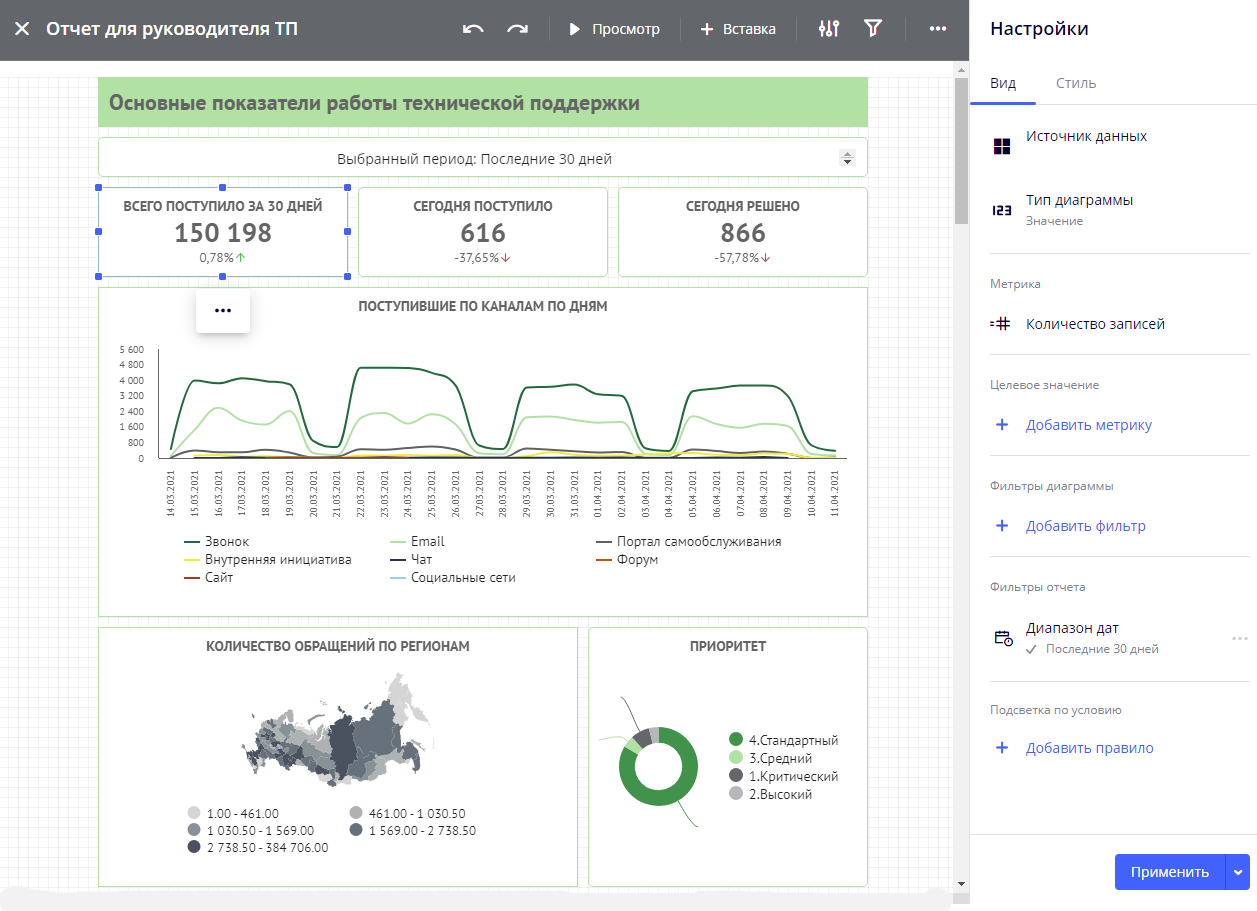Click the redo arrow icon

(x=517, y=29)
